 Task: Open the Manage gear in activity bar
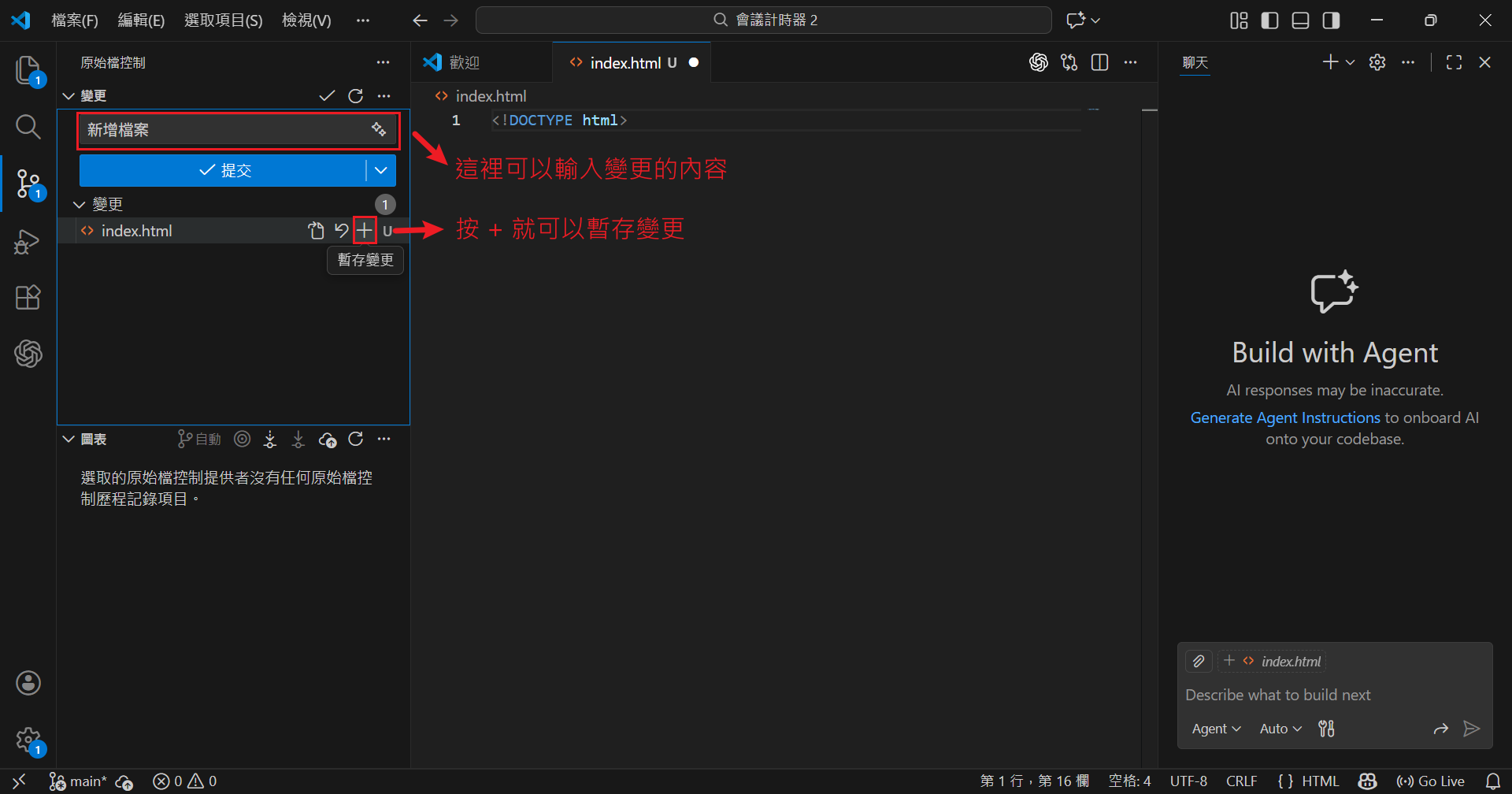[x=28, y=740]
